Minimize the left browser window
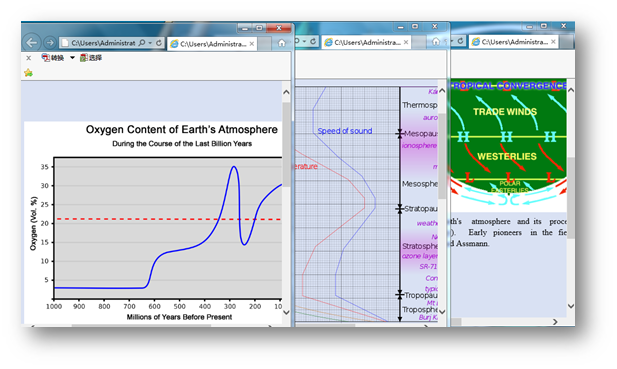617x369 pixels. [x=245, y=28]
